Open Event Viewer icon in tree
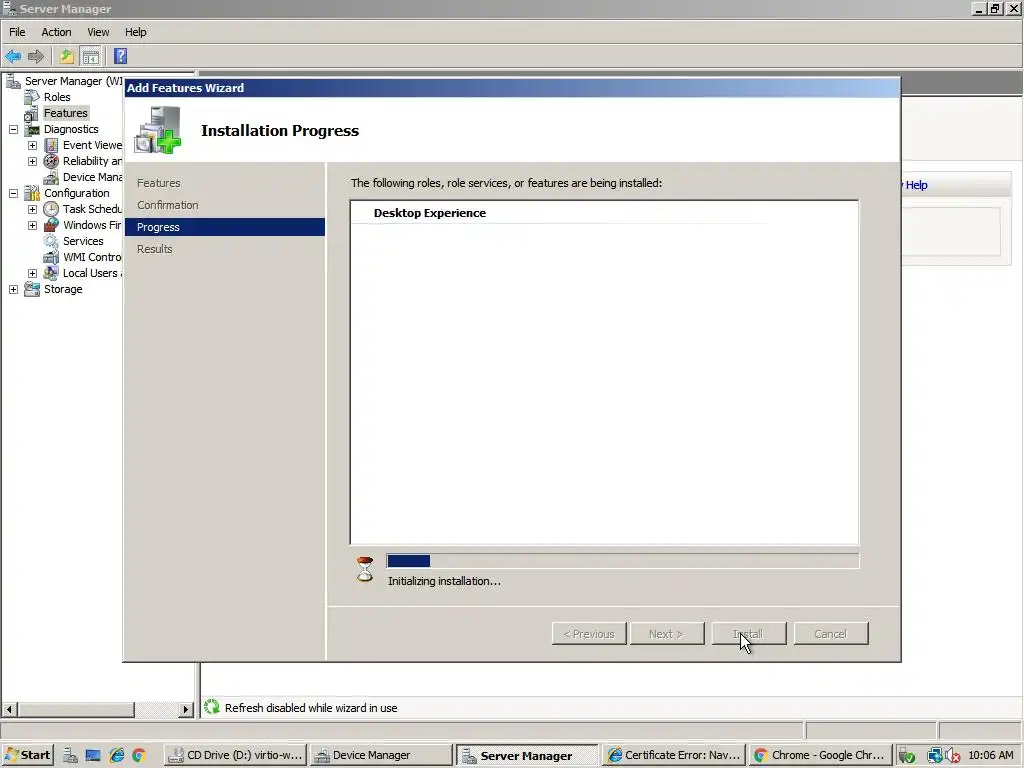 pyautogui.click(x=51, y=145)
